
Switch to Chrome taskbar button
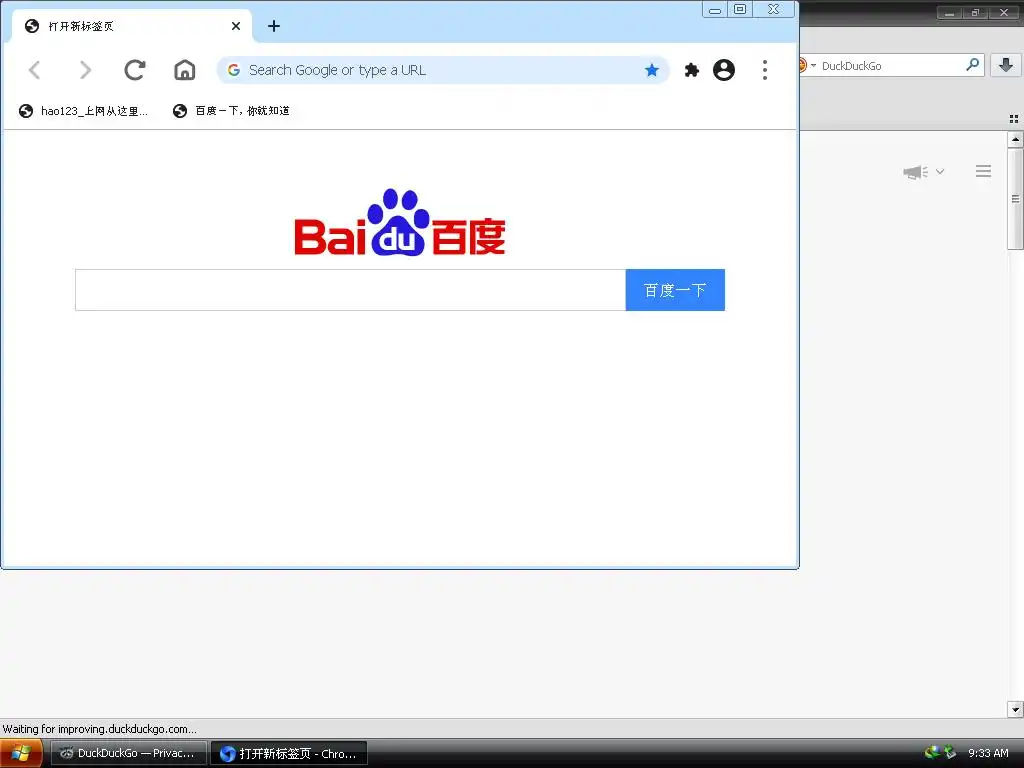pos(289,753)
